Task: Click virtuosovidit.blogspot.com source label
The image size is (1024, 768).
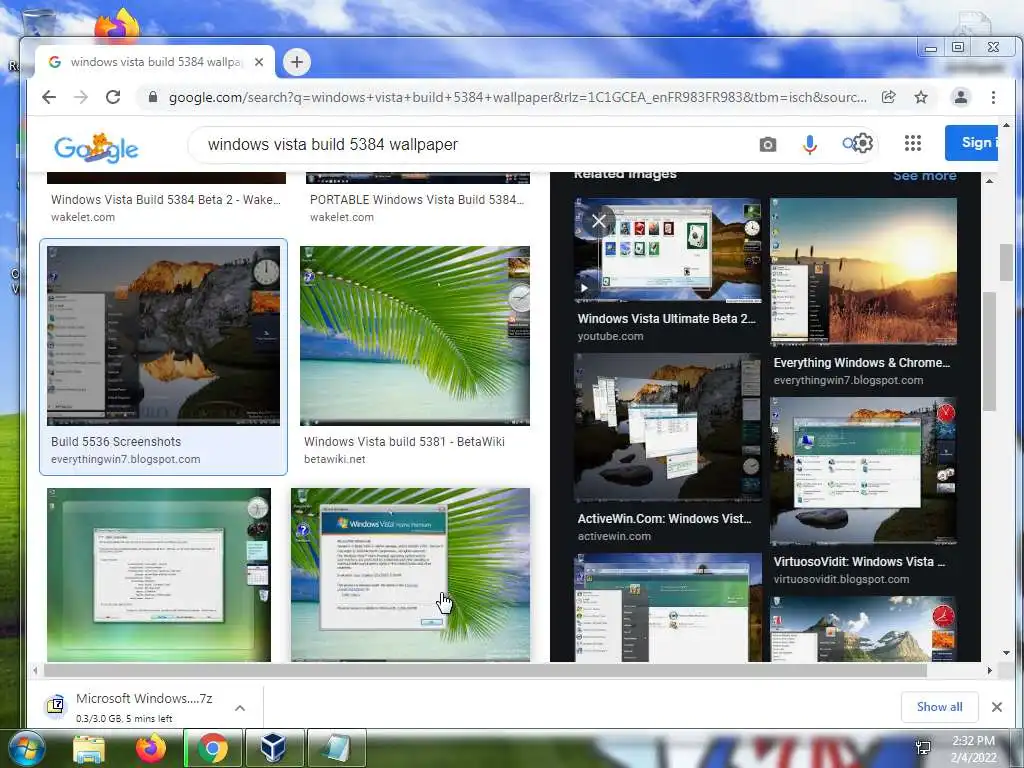Action: tap(841, 579)
